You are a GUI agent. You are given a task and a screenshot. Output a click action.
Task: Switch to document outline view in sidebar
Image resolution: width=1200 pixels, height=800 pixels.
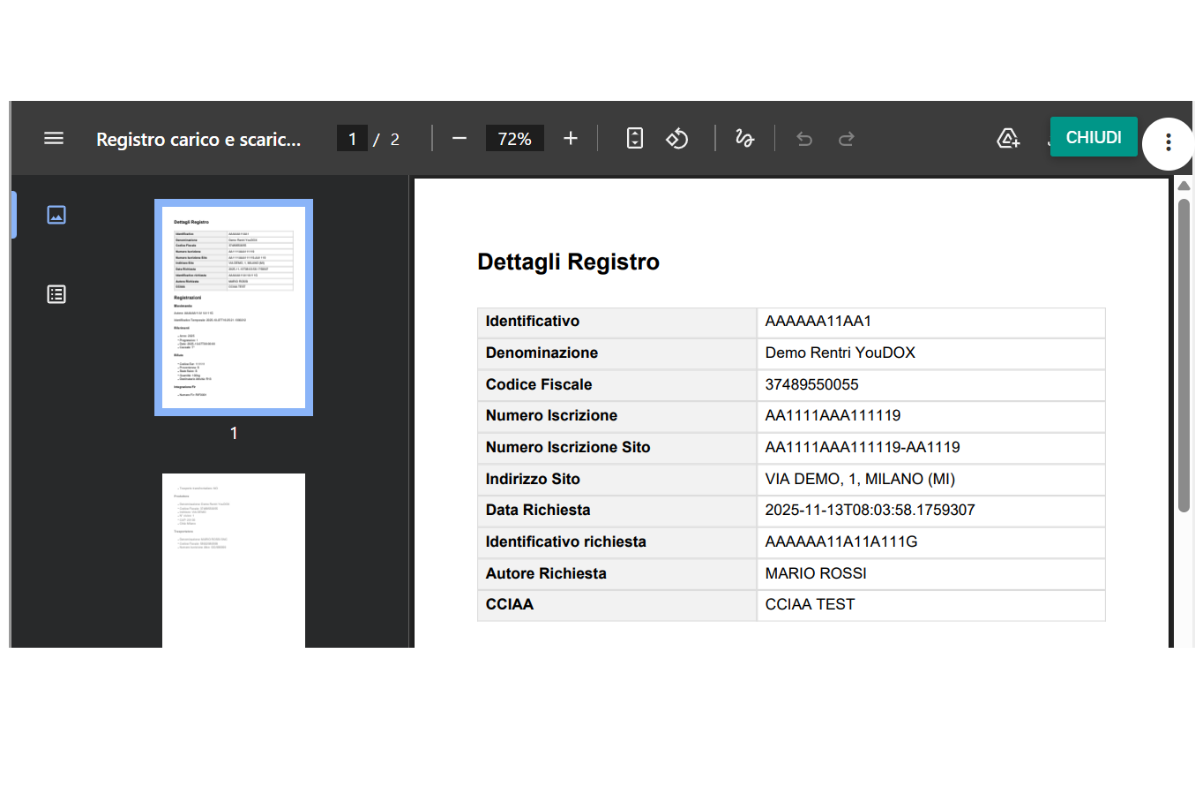coord(56,294)
